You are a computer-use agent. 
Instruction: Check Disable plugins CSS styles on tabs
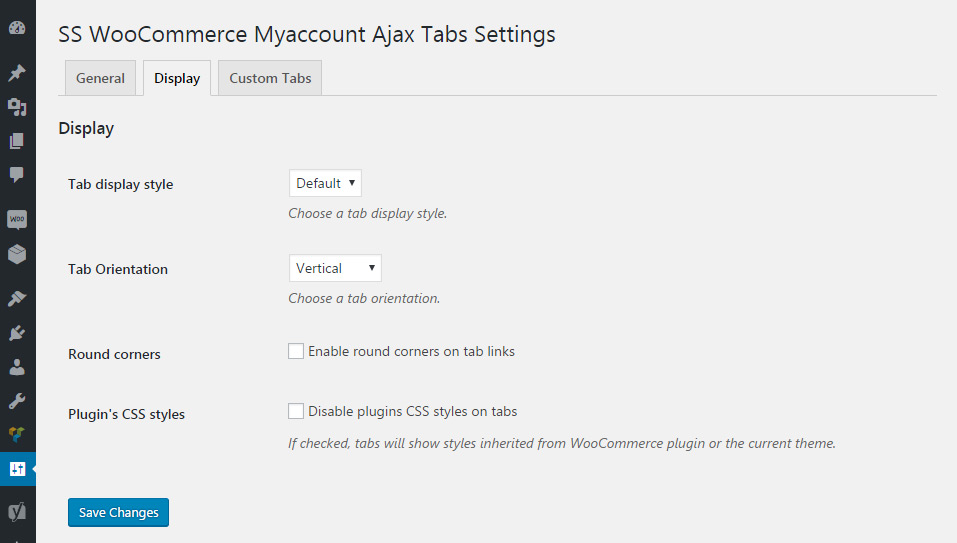[296, 411]
